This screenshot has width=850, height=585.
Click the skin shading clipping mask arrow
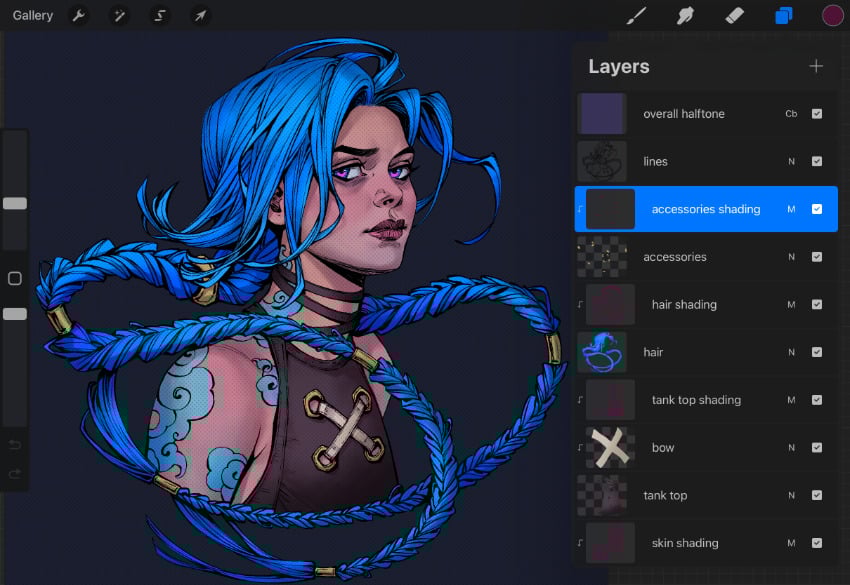click(580, 543)
